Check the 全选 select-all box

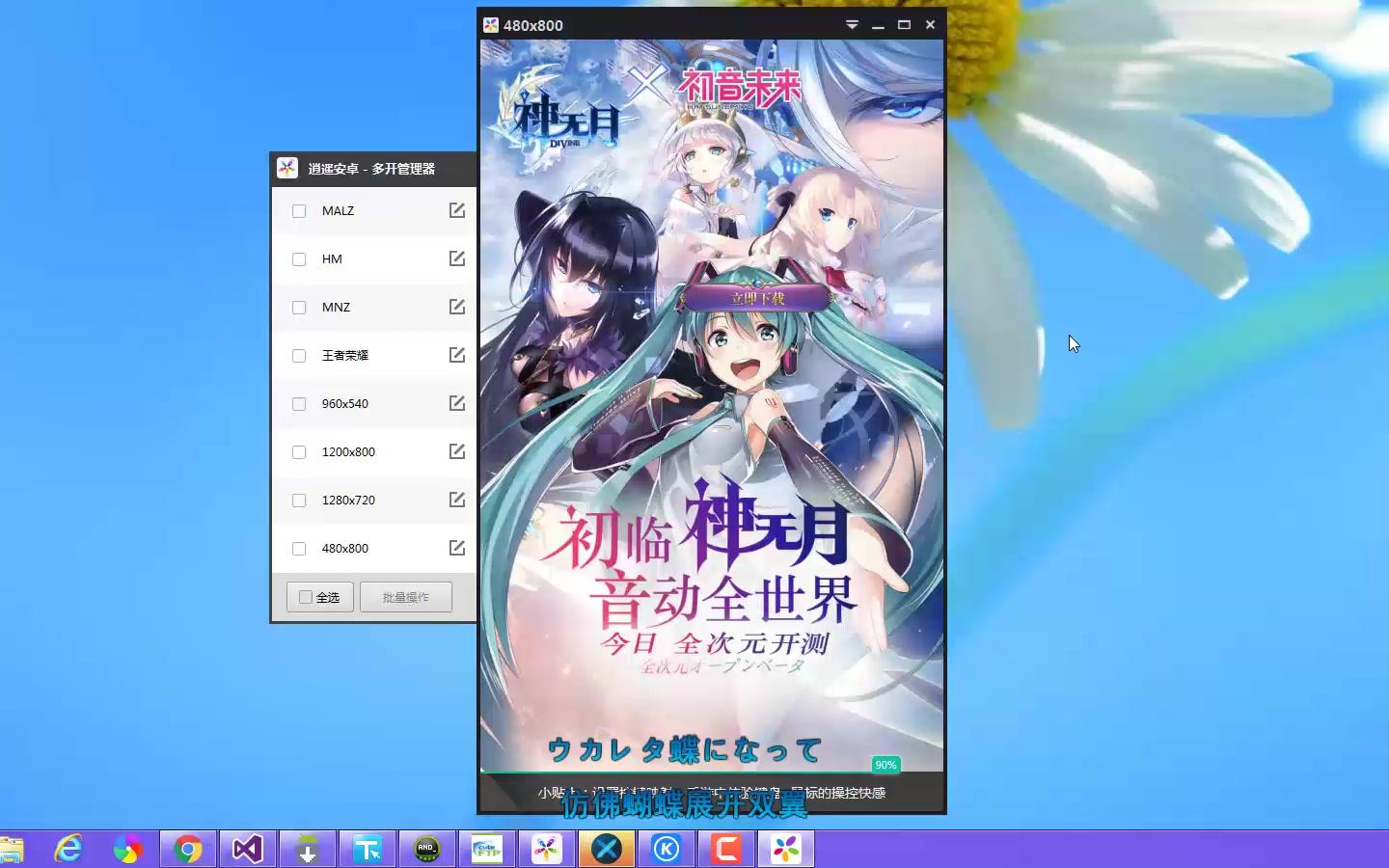pyautogui.click(x=306, y=597)
